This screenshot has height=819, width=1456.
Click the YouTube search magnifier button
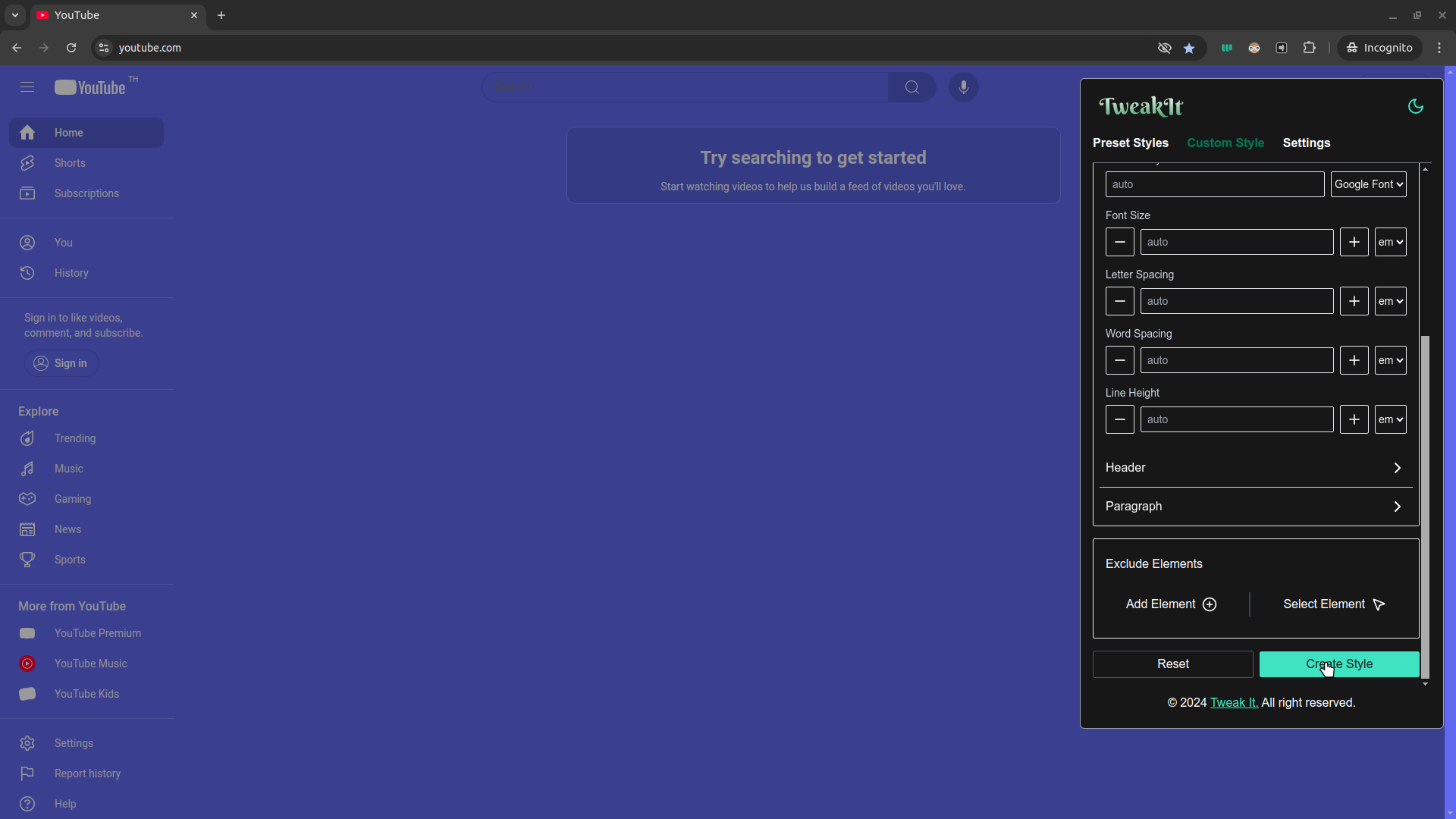tap(912, 87)
